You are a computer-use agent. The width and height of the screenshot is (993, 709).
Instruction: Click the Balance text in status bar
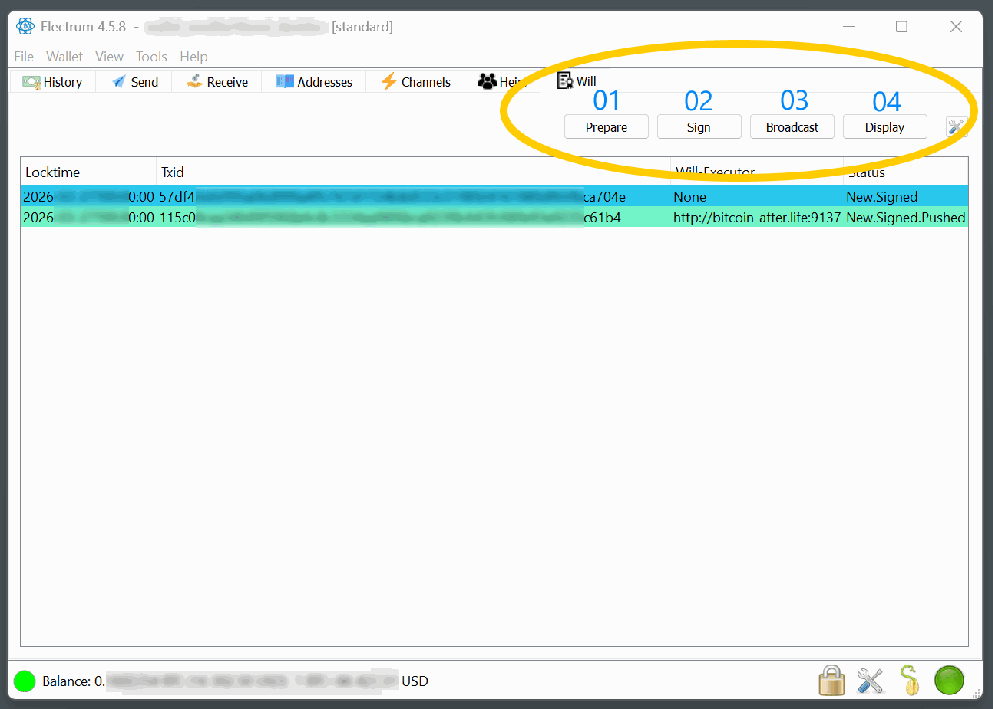(235, 681)
